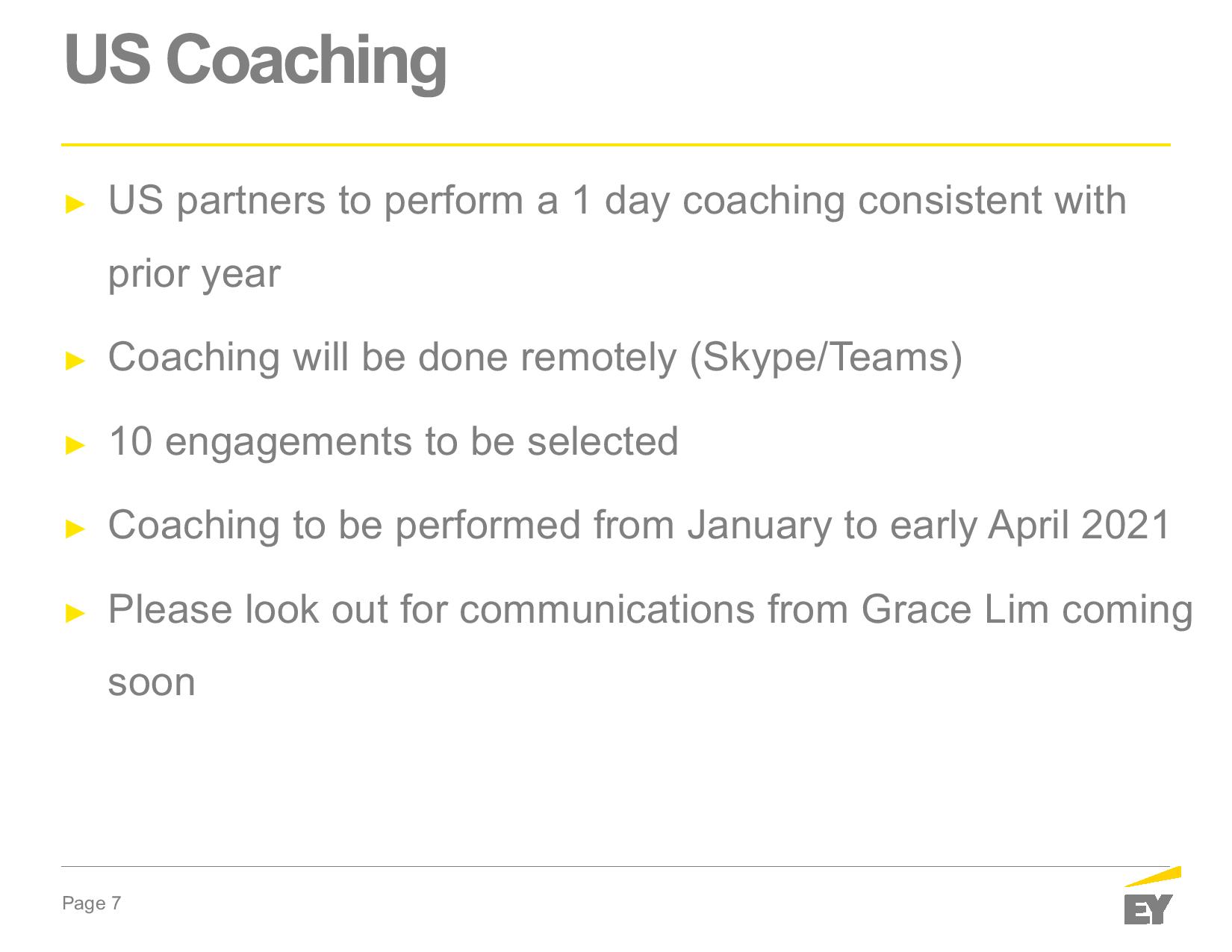The height and width of the screenshot is (952, 1232).
Task: Select the '10 engagements to be selected' line
Action: pyautogui.click(x=393, y=441)
